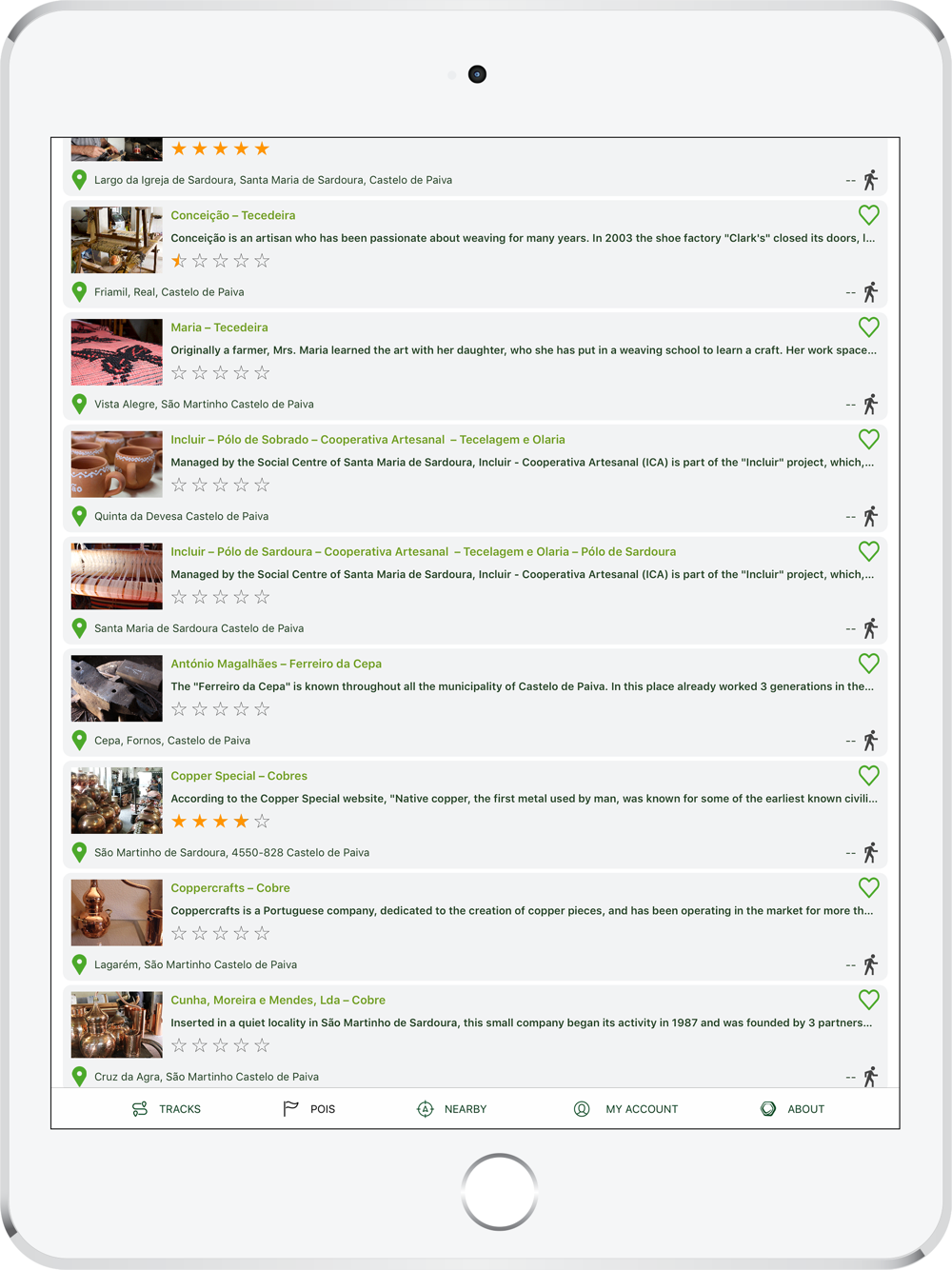Tap location pin beside Cepa, Fornos address

[80, 741]
